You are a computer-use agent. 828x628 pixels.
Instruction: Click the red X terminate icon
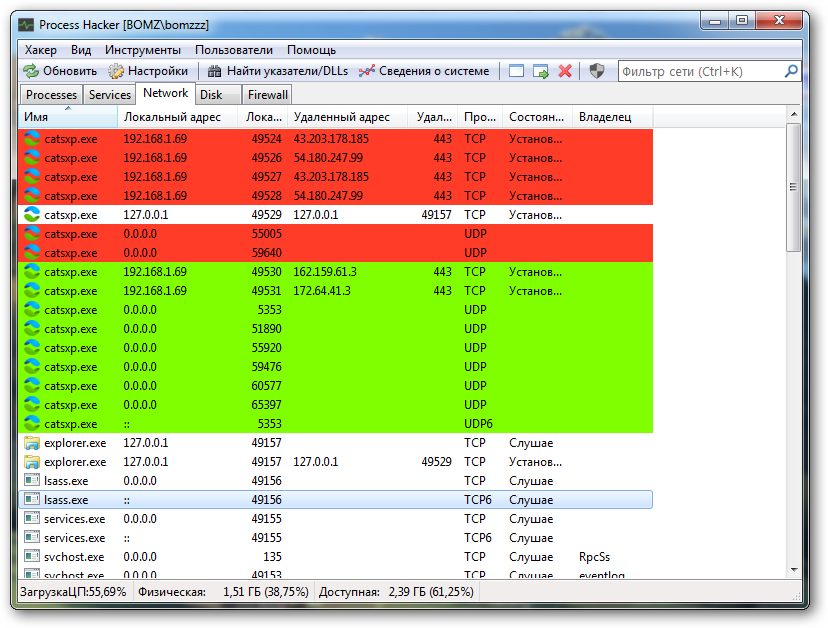pyautogui.click(x=565, y=71)
